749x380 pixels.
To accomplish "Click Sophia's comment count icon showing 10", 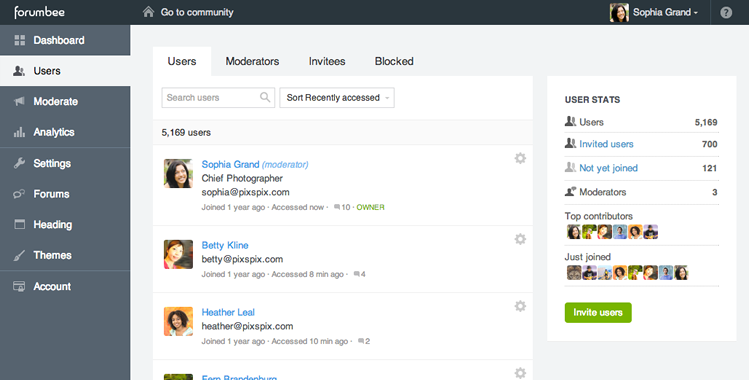I will 337,207.
